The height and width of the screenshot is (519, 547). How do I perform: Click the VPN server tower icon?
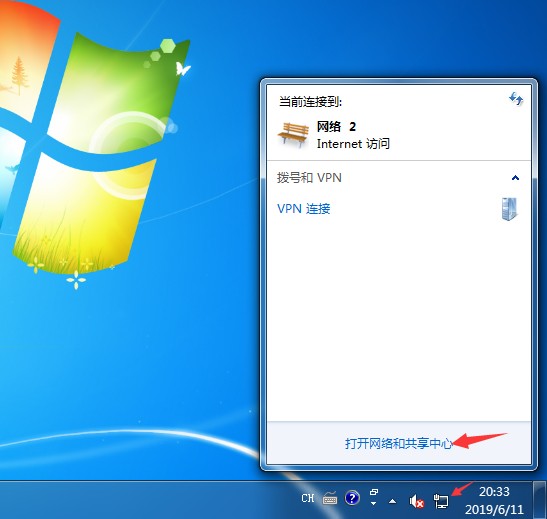coord(510,209)
